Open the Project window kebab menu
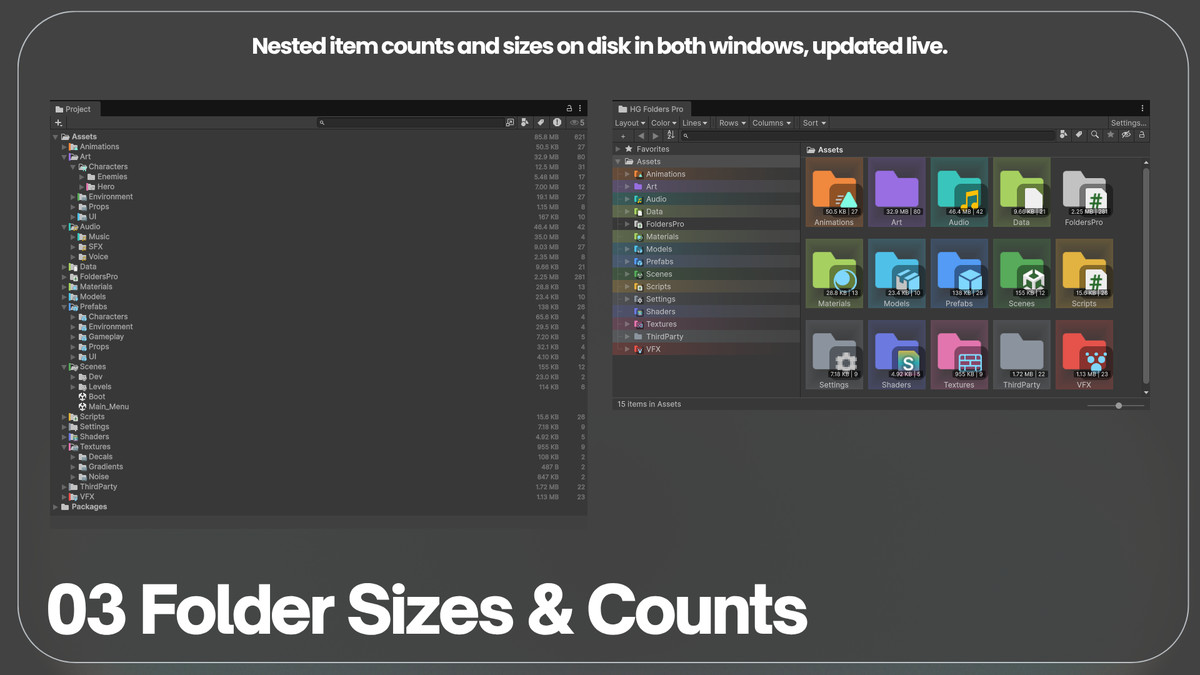The height and width of the screenshot is (675, 1200). [x=580, y=108]
